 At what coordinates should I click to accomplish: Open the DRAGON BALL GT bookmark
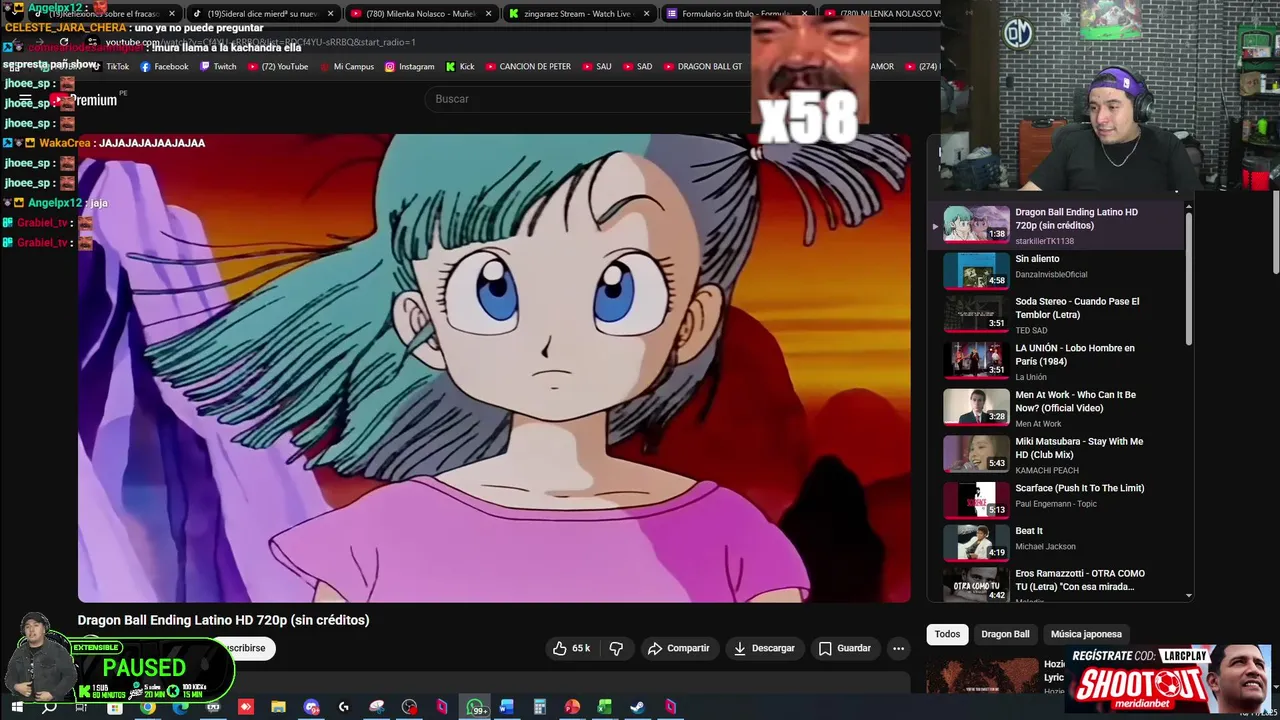click(x=702, y=67)
